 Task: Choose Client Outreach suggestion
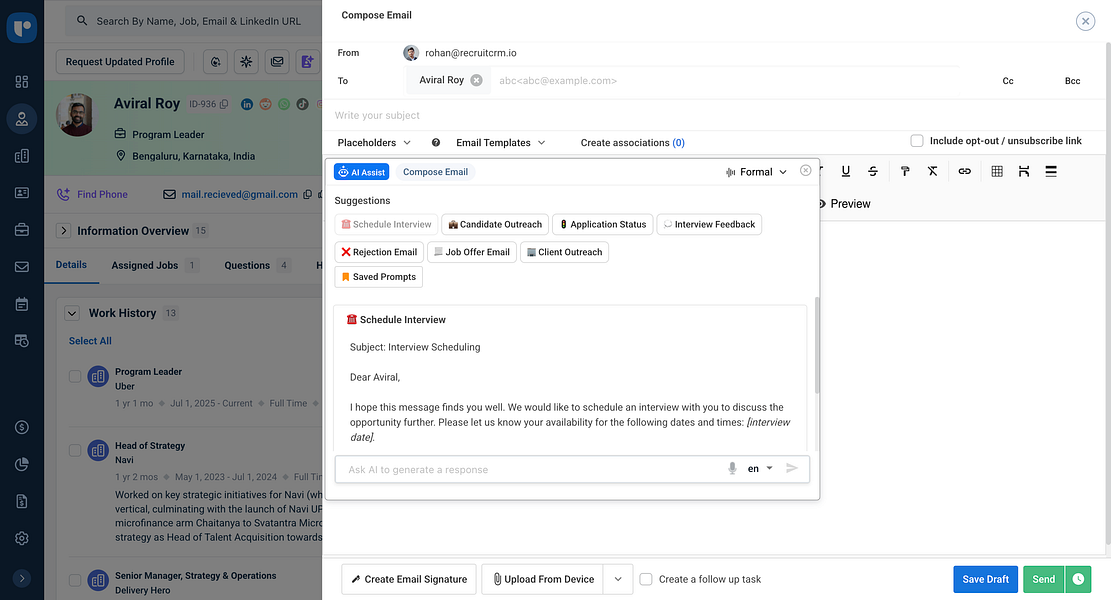564,251
